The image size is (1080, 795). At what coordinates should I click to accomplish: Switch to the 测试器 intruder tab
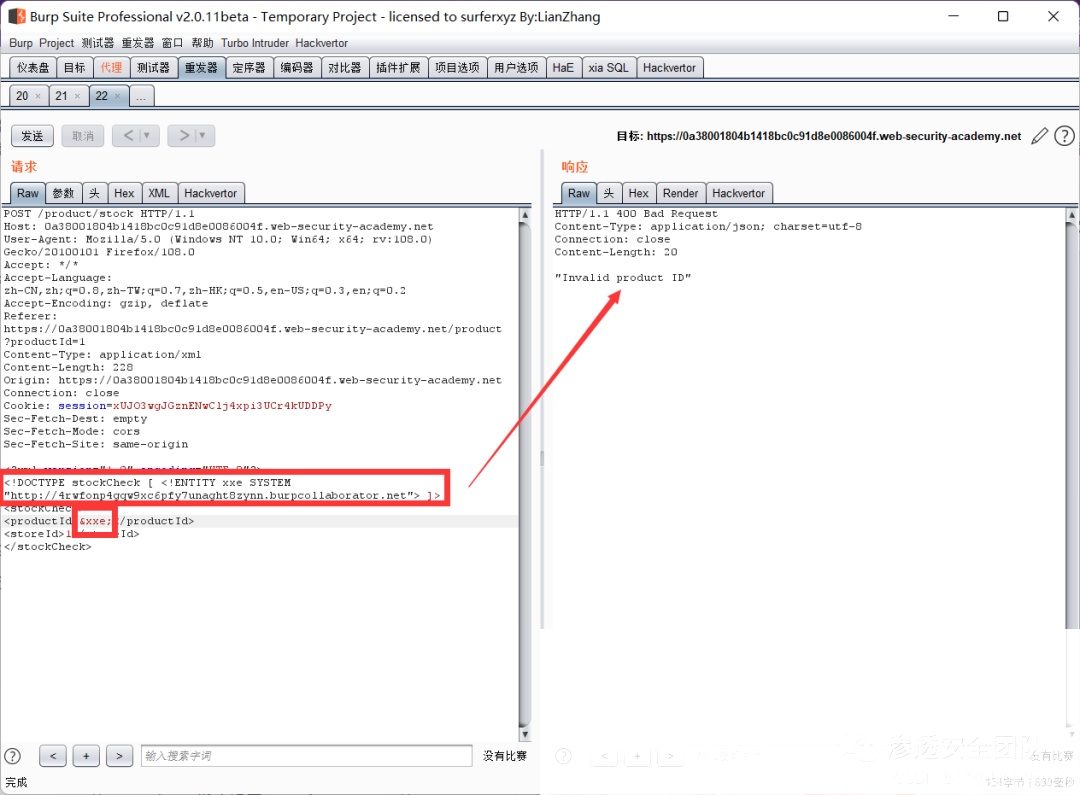[153, 68]
